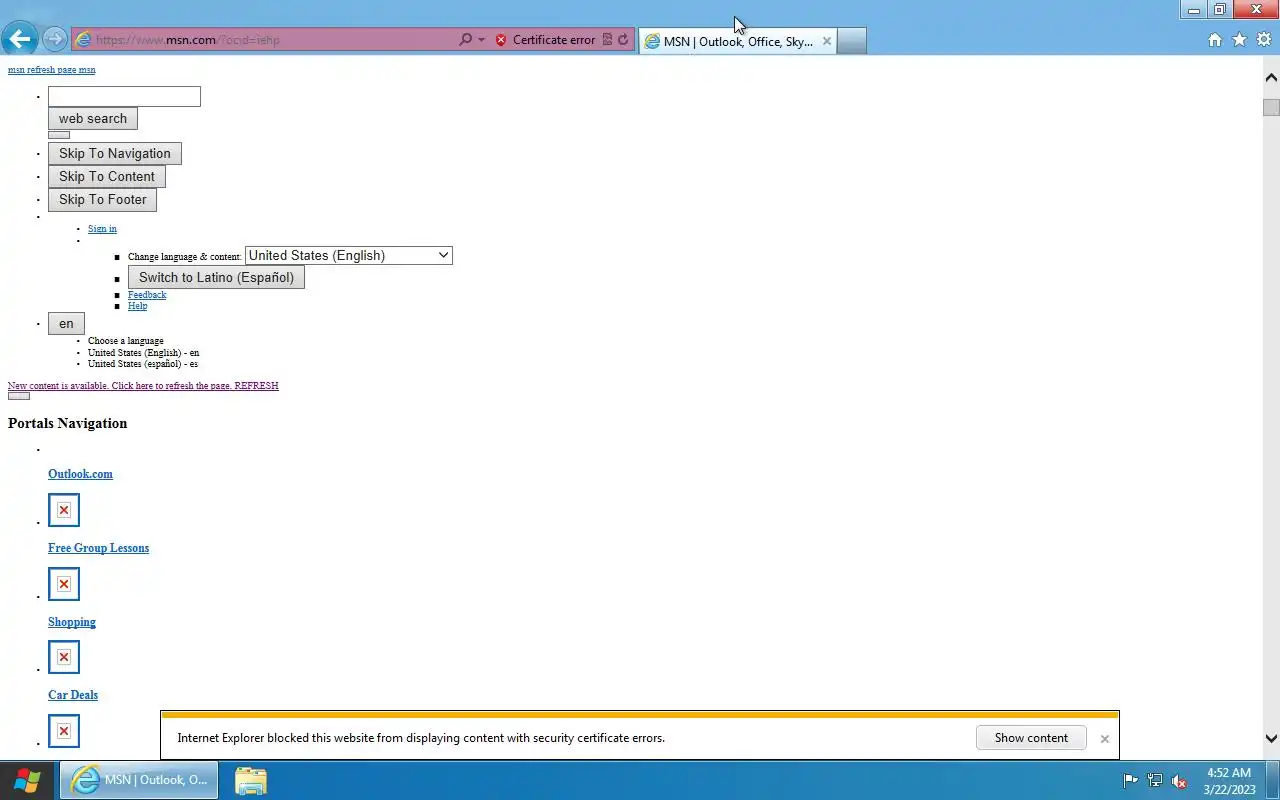Open Windows Explorer from the taskbar
This screenshot has height=800, width=1280.
click(x=250, y=780)
